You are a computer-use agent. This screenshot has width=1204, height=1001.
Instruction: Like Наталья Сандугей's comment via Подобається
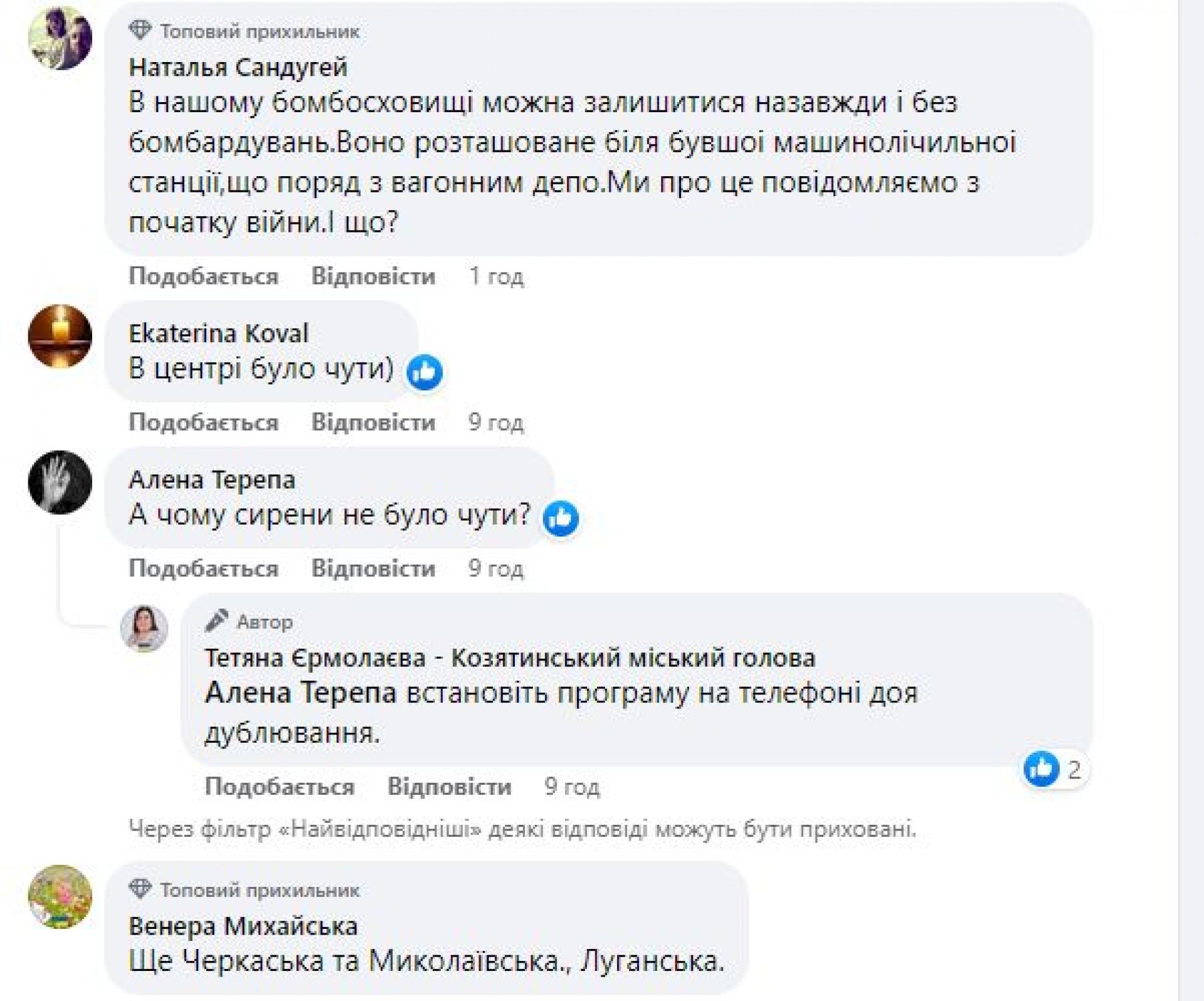coord(203,276)
